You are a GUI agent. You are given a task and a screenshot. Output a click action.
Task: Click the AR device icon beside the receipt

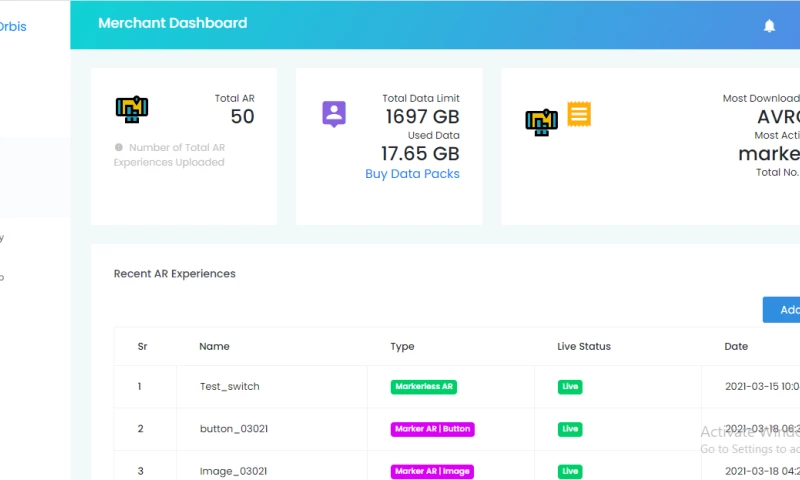[x=542, y=122]
